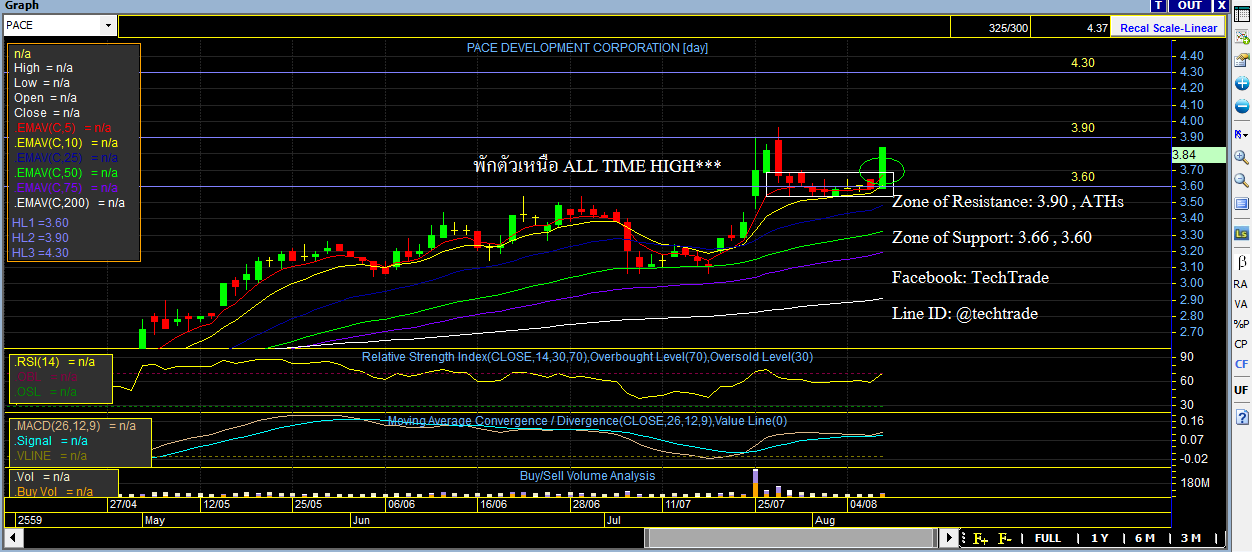Click Line ID: @techtrade annotation

(965, 313)
